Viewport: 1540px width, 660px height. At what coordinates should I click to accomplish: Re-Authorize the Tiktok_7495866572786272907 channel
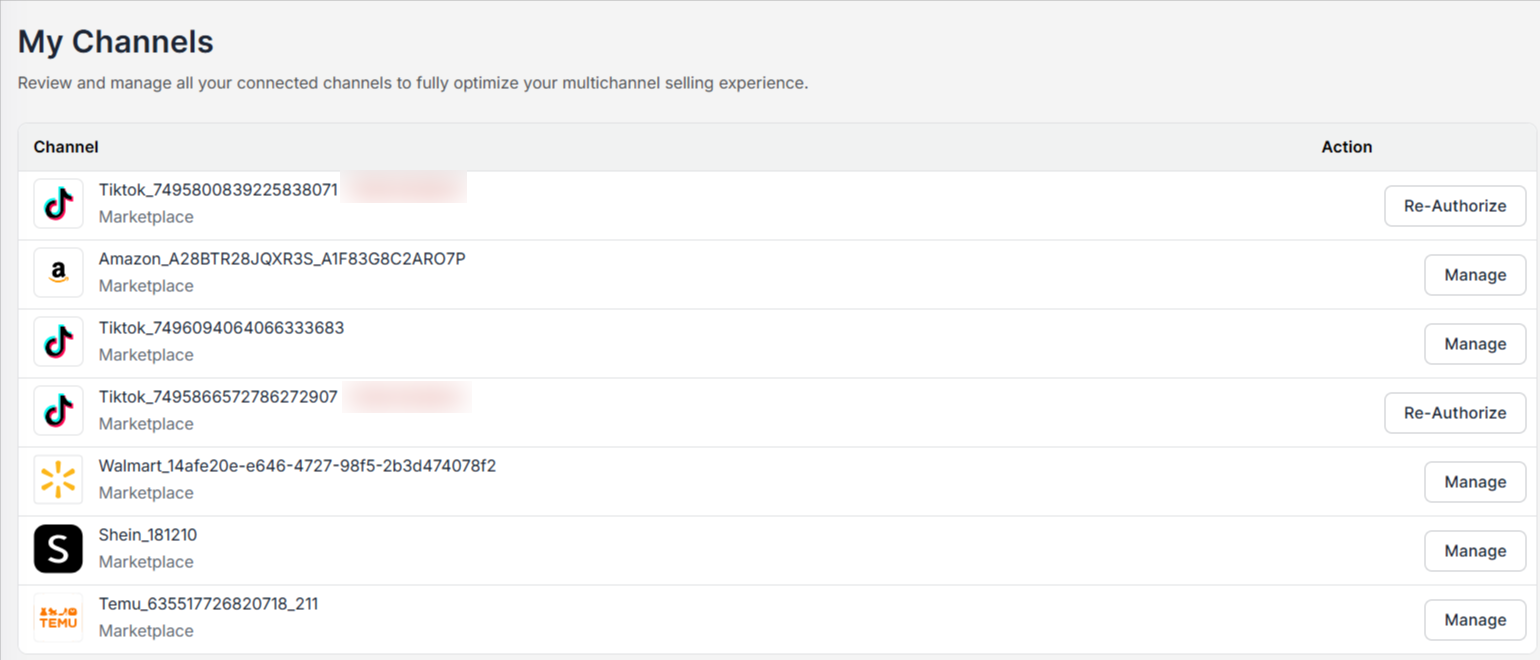(x=1455, y=413)
